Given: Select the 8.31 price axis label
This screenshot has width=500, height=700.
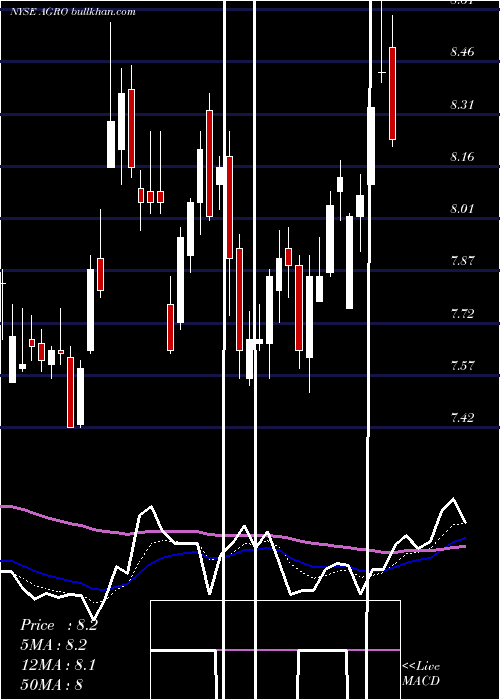Looking at the screenshot, I should pos(462,105).
